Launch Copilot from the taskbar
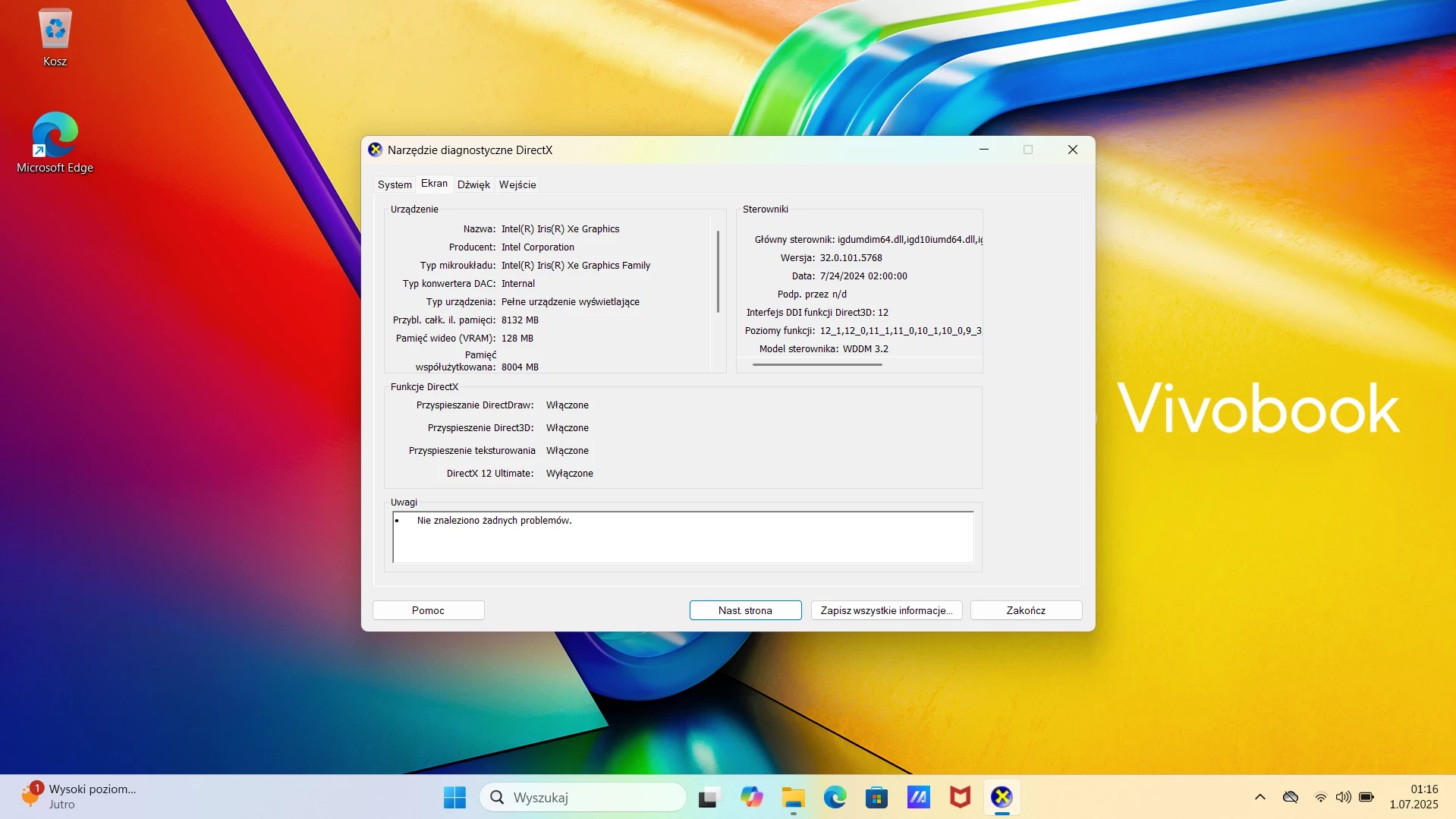 pos(751,797)
